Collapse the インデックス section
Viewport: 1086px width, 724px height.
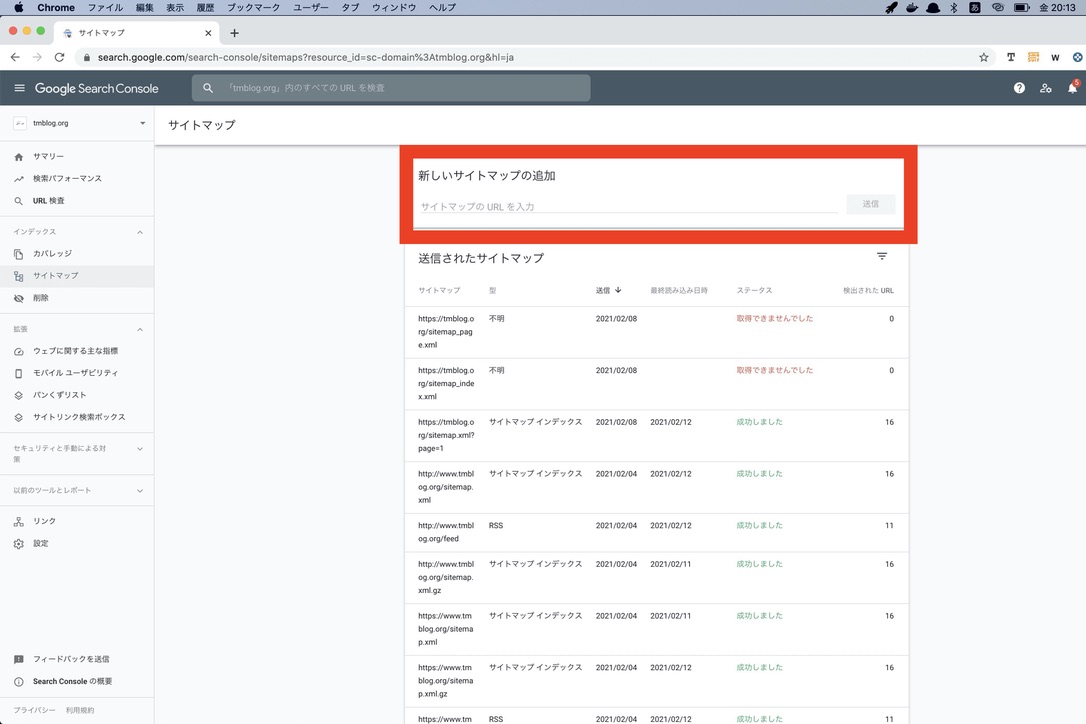click(140, 232)
